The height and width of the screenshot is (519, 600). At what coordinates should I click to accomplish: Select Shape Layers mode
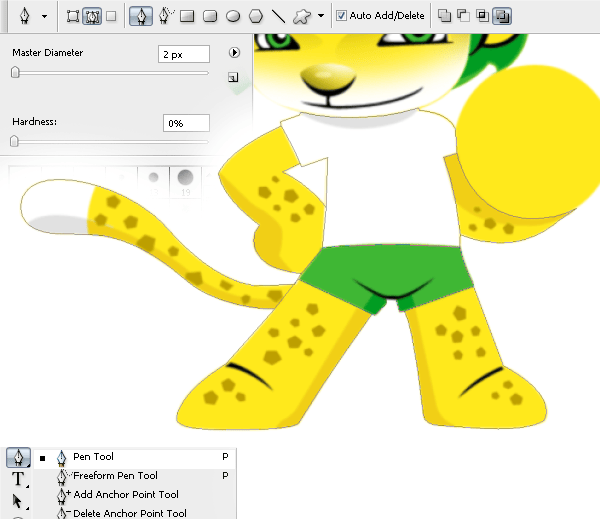click(x=73, y=16)
